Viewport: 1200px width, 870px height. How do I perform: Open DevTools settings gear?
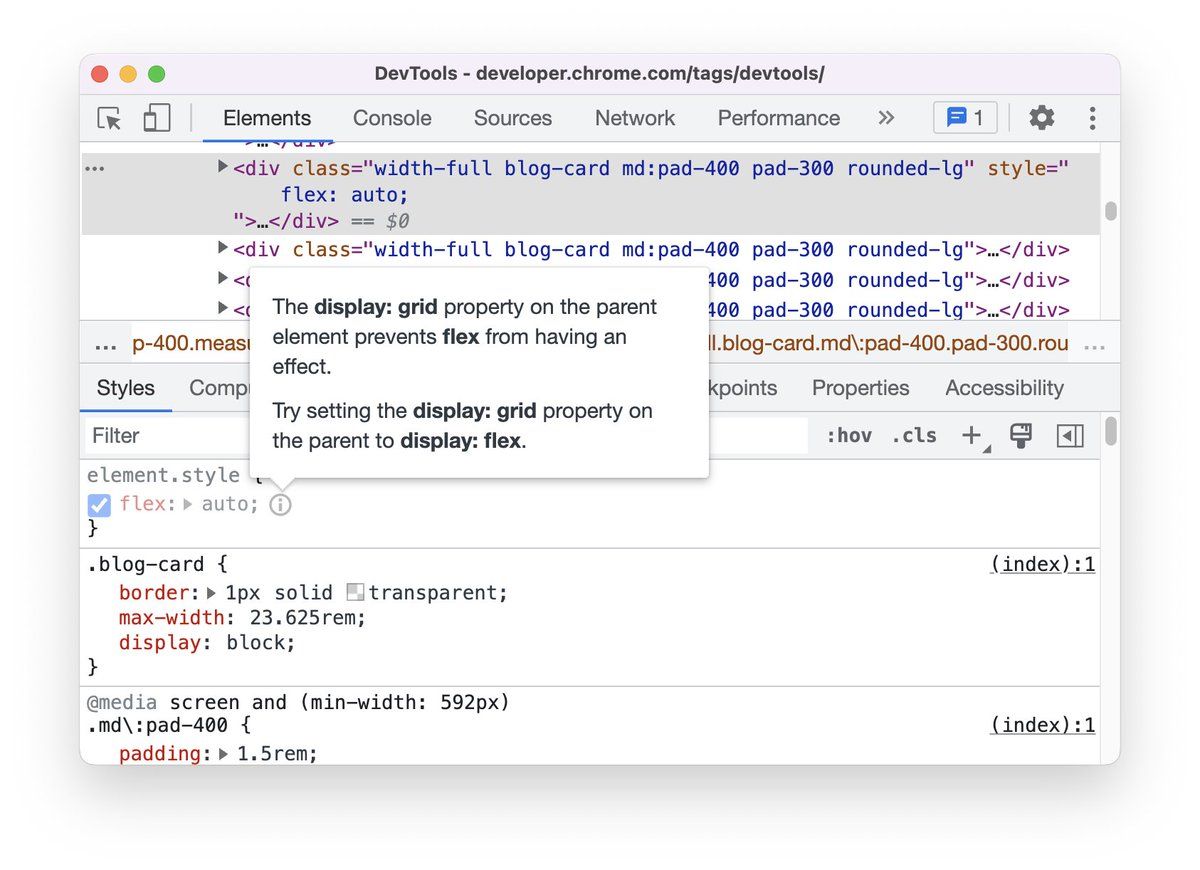point(1041,118)
